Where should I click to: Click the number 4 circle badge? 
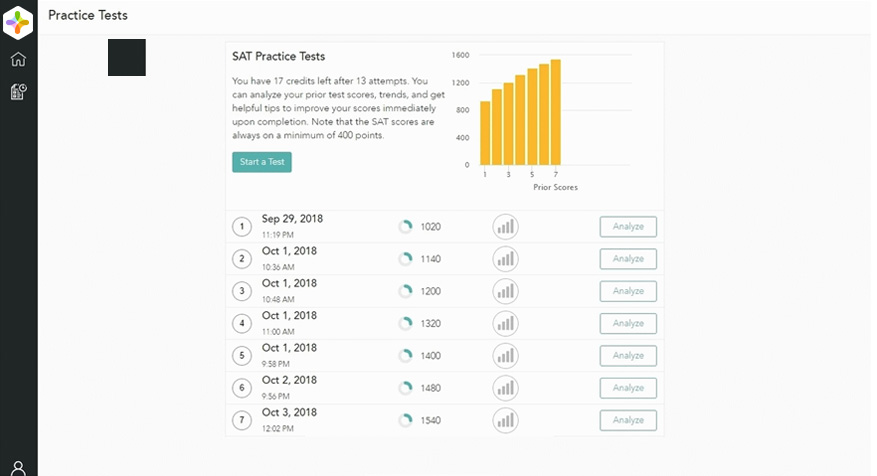241,324
